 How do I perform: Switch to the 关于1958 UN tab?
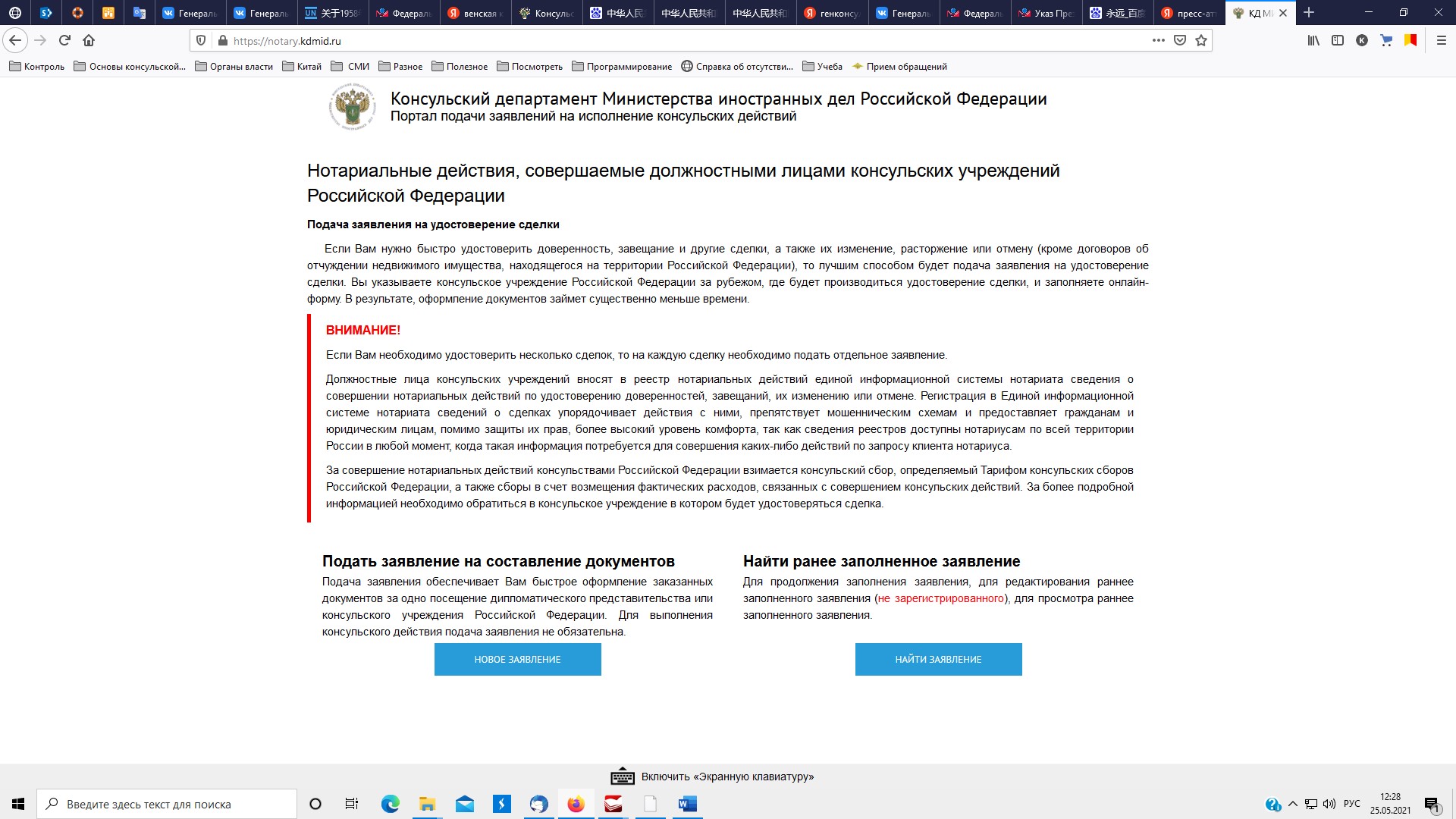(x=331, y=13)
